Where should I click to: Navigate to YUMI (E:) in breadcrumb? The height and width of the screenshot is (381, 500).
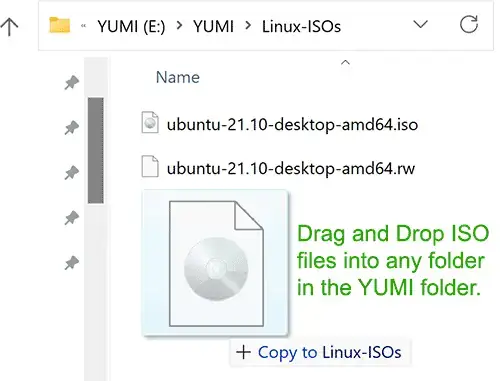[131, 26]
